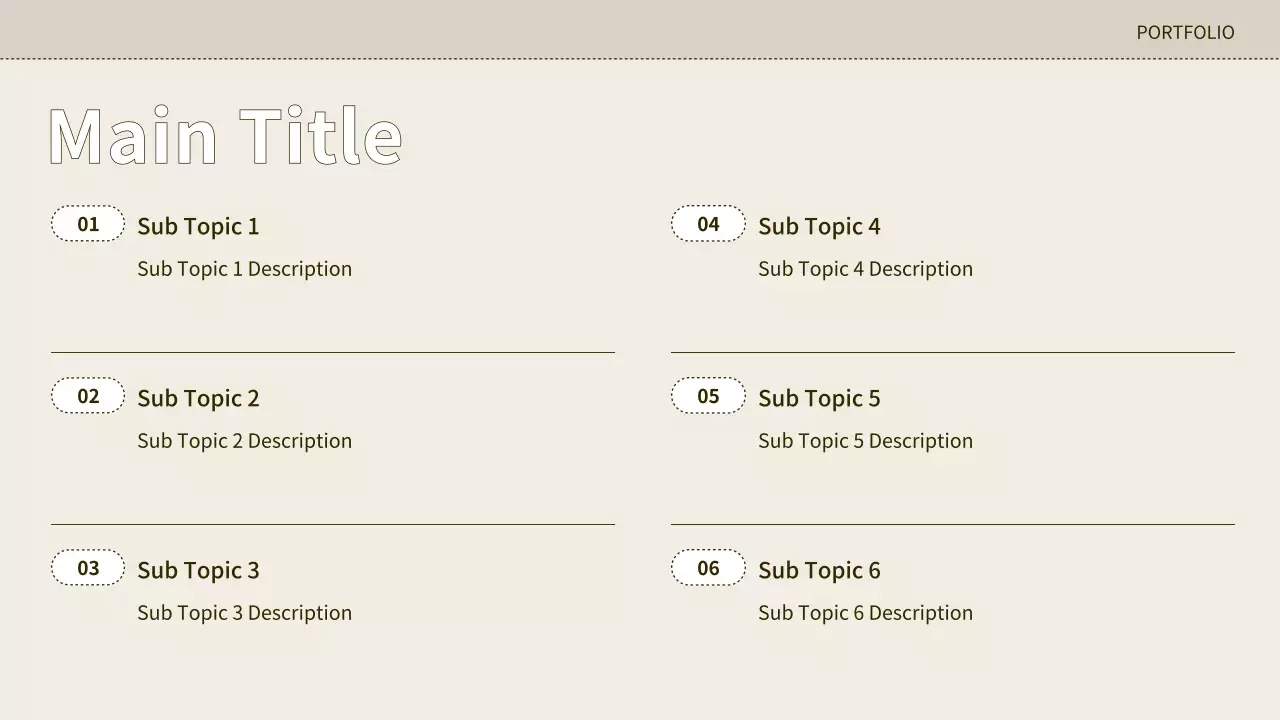Image resolution: width=1280 pixels, height=720 pixels.
Task: Click the Sub Topic 5 Description text
Action: (x=865, y=441)
